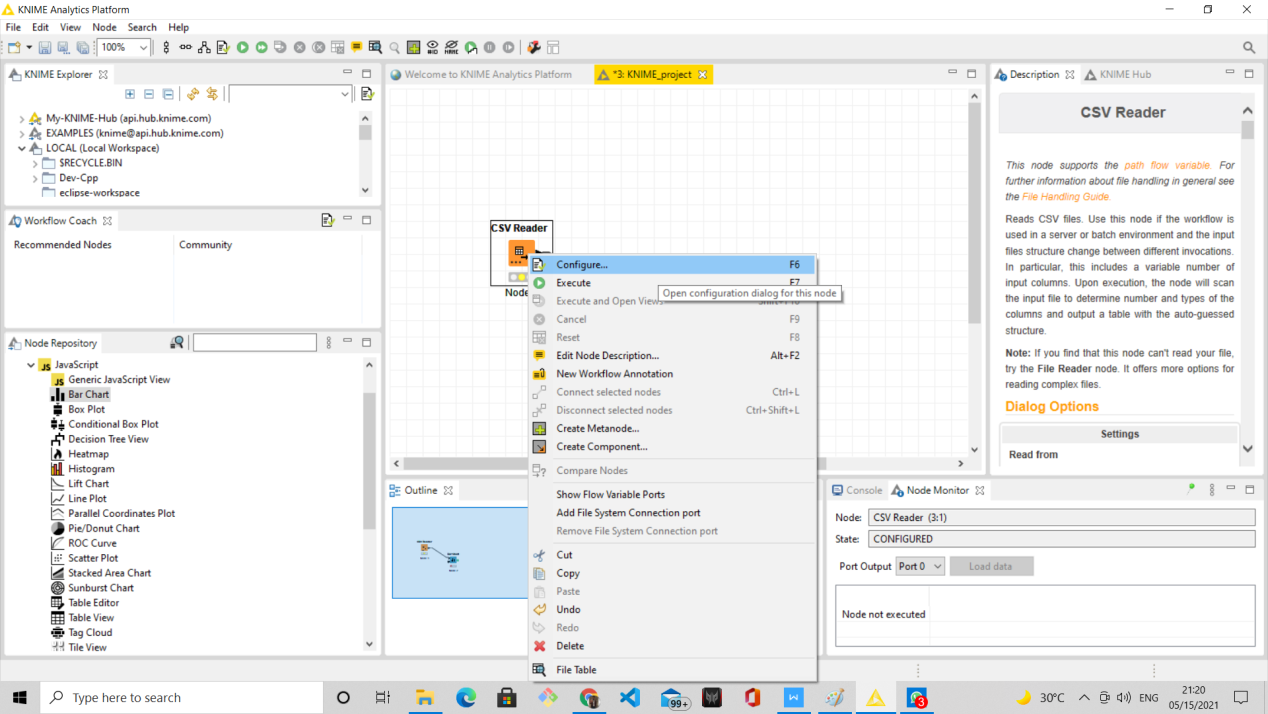This screenshot has height=714, width=1268.
Task: Expand the My-KNIME-Hub tree entry
Action: pyautogui.click(x=21, y=118)
